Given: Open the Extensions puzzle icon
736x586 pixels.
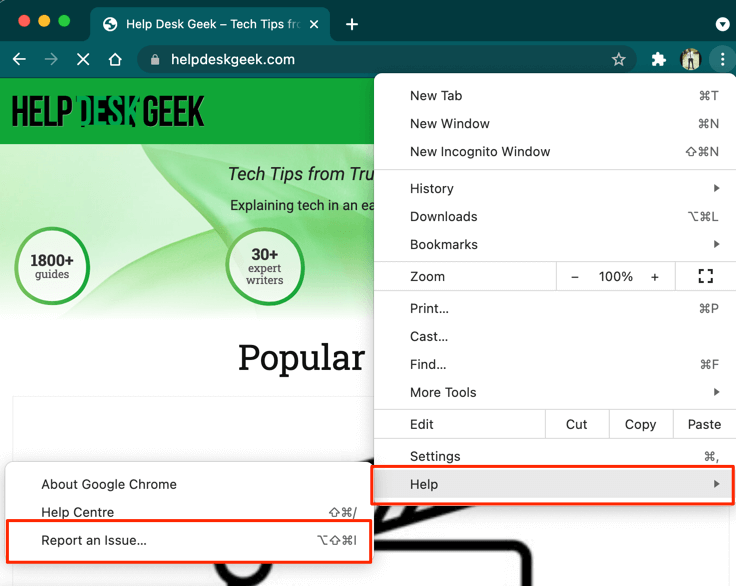Looking at the screenshot, I should point(658,60).
